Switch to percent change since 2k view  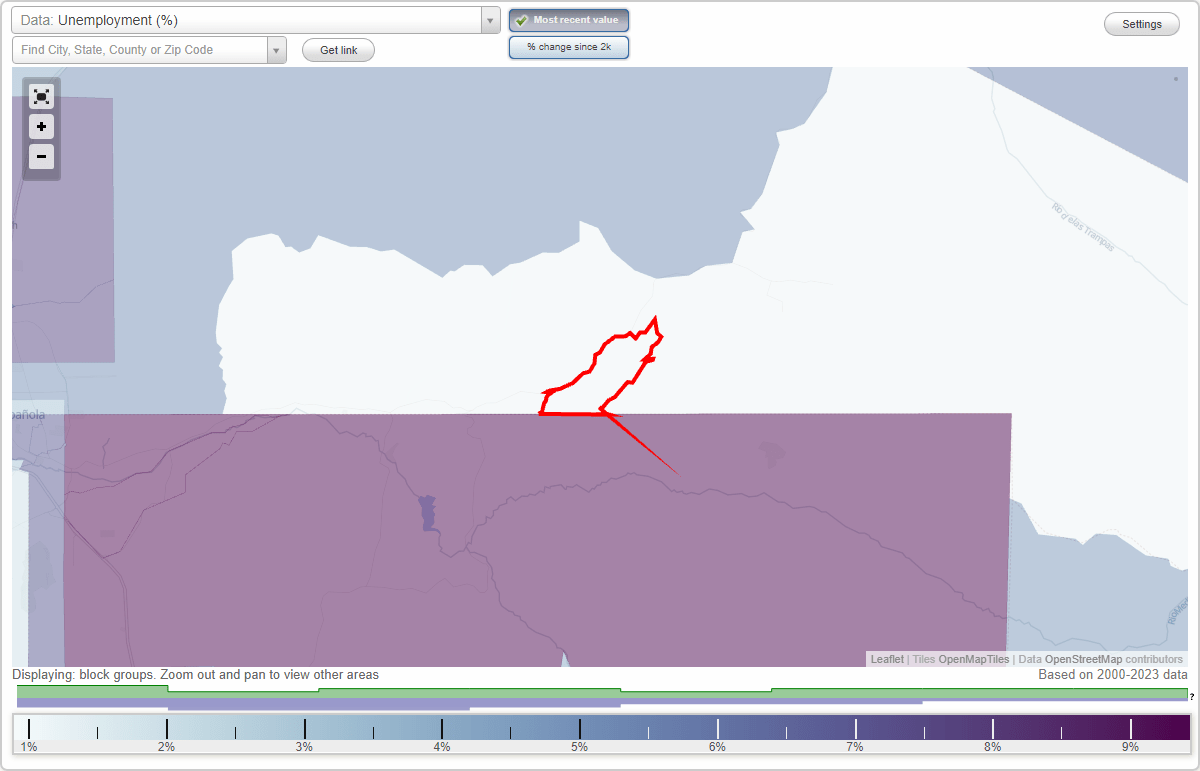tap(569, 46)
